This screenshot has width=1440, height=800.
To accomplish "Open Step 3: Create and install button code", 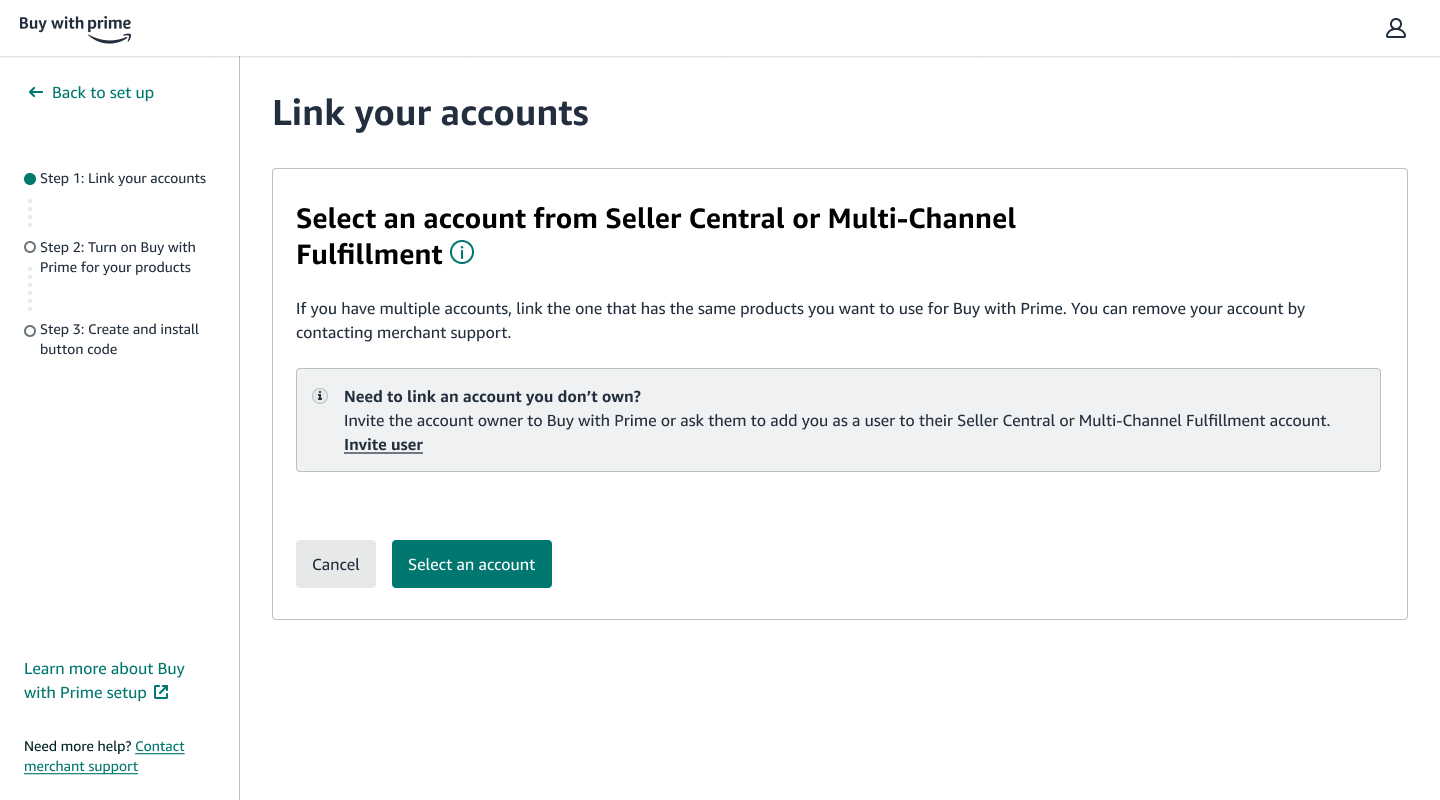I will [x=118, y=339].
